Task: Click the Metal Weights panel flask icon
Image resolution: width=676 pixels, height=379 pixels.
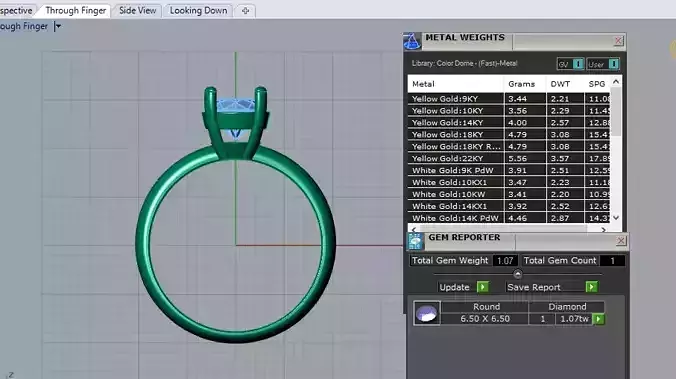Action: 412,41
